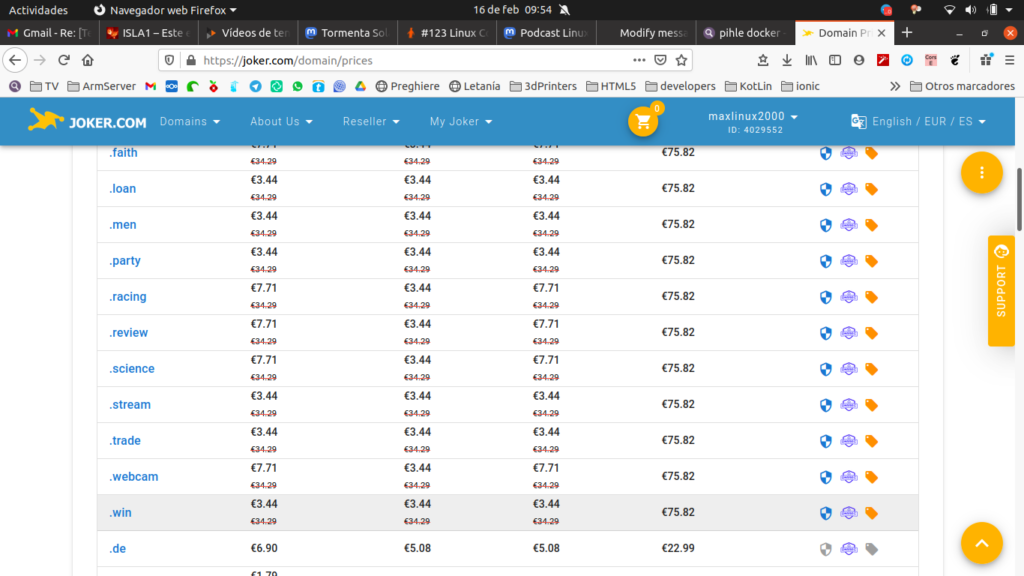1024x576 pixels.
Task: Open the Actividades overview
Action: (x=38, y=10)
